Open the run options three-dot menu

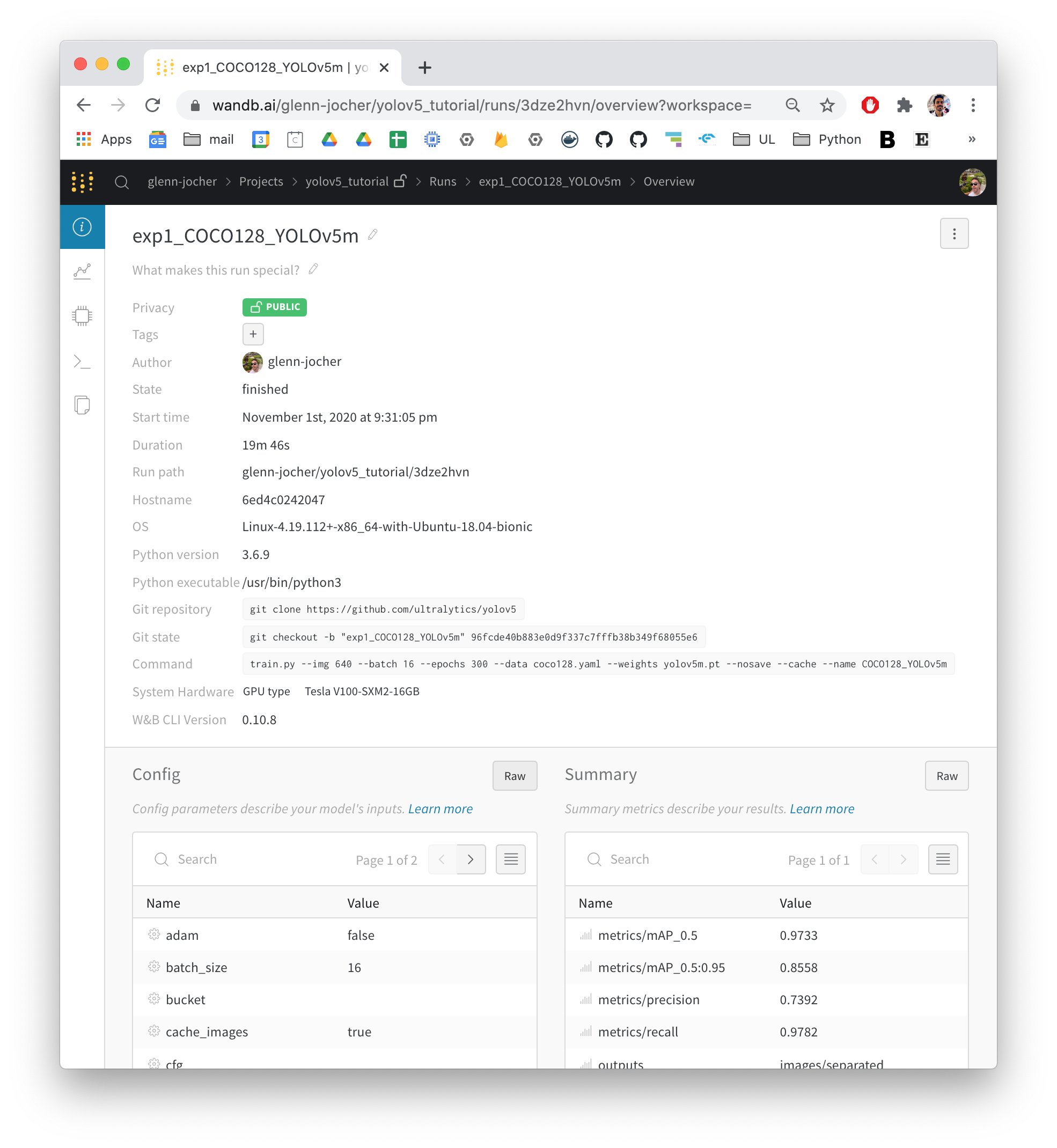tap(953, 234)
